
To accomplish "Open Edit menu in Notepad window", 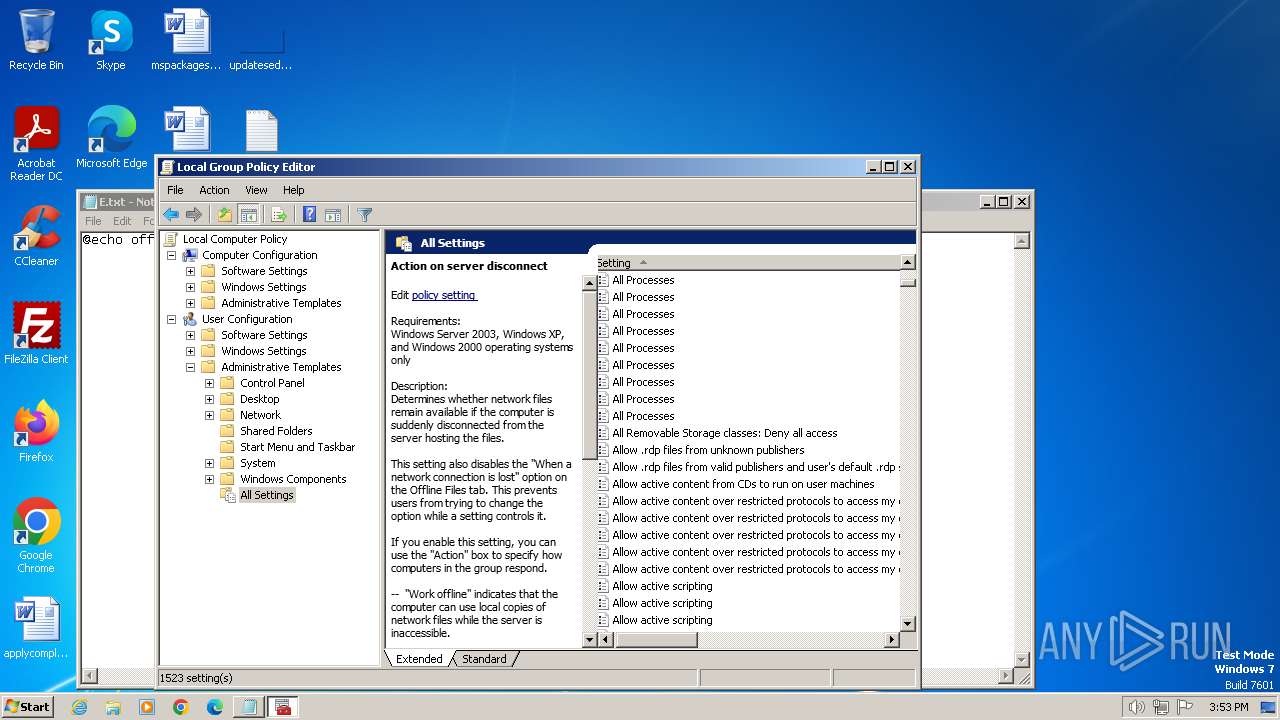I will [122, 221].
